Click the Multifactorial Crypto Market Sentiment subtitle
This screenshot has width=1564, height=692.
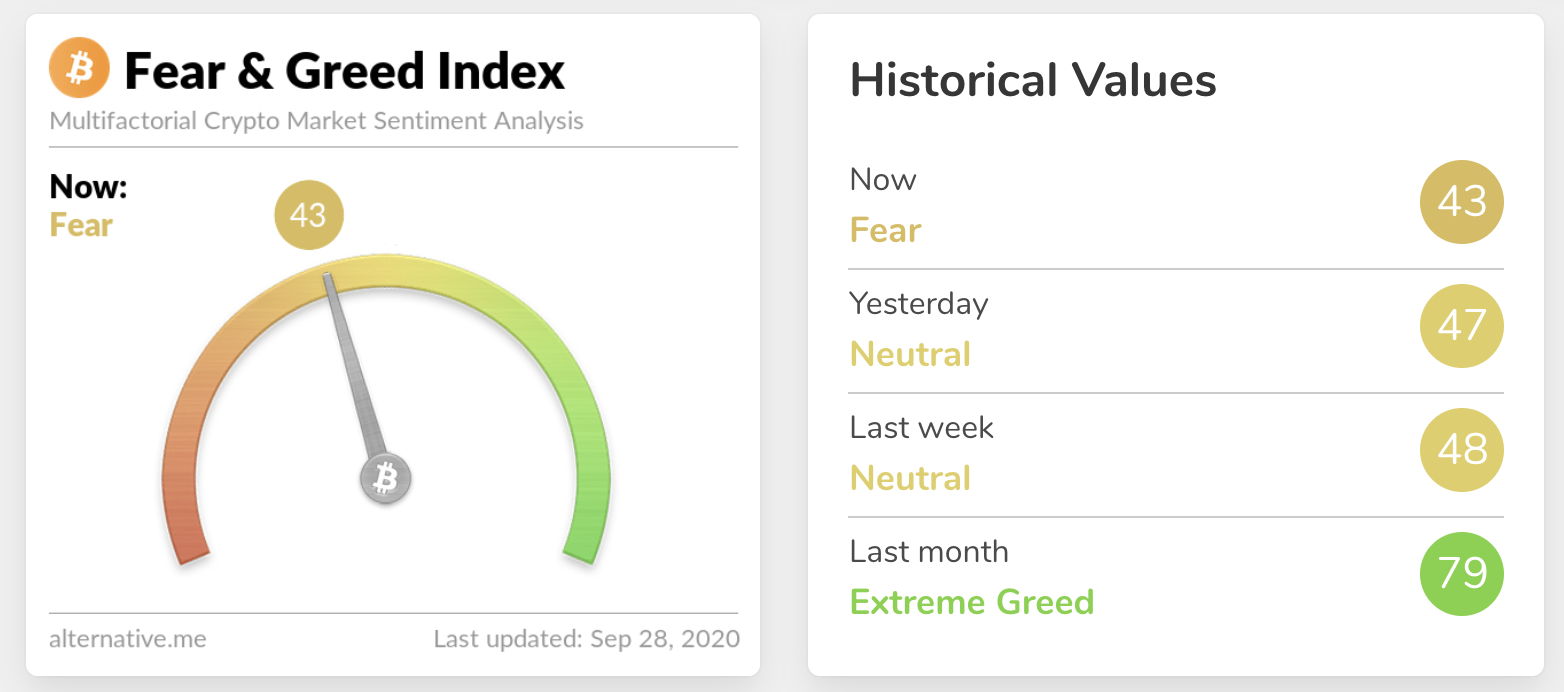[316, 122]
